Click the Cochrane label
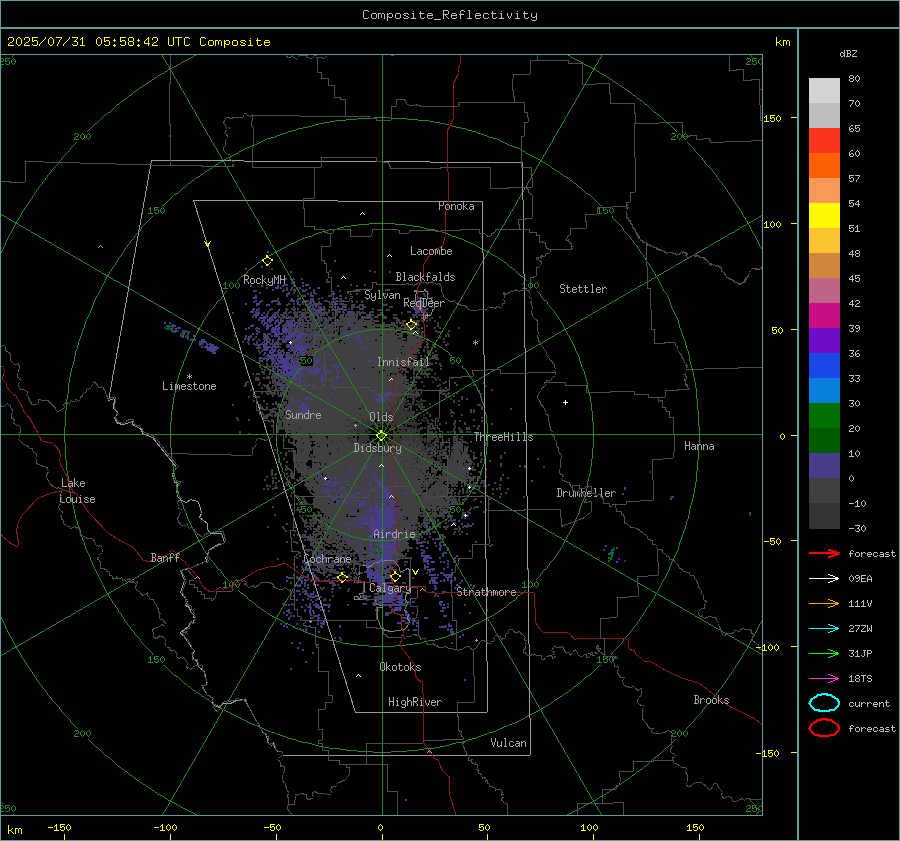This screenshot has width=900, height=841. point(327,559)
